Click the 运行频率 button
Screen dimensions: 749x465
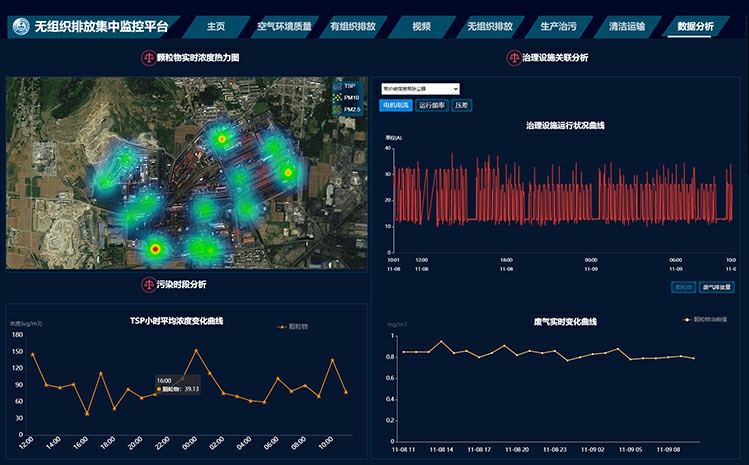tap(432, 104)
